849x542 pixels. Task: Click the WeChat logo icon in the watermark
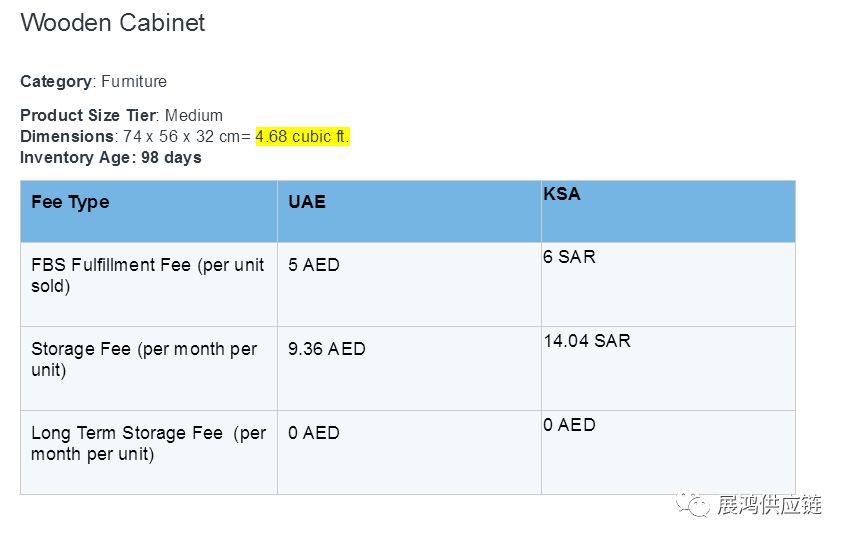pyautogui.click(x=692, y=503)
